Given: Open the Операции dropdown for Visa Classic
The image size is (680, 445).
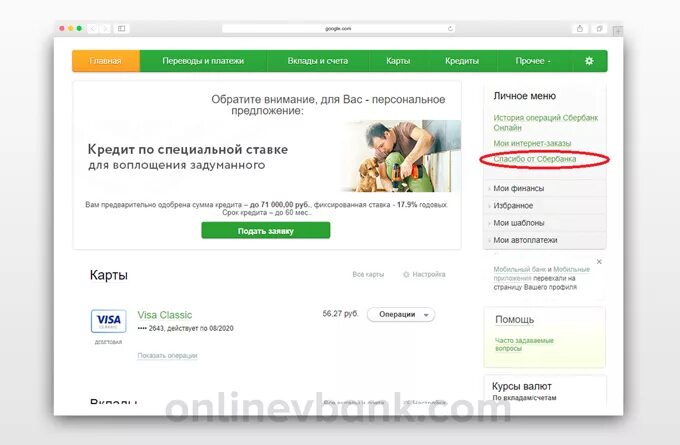Looking at the screenshot, I should (401, 314).
